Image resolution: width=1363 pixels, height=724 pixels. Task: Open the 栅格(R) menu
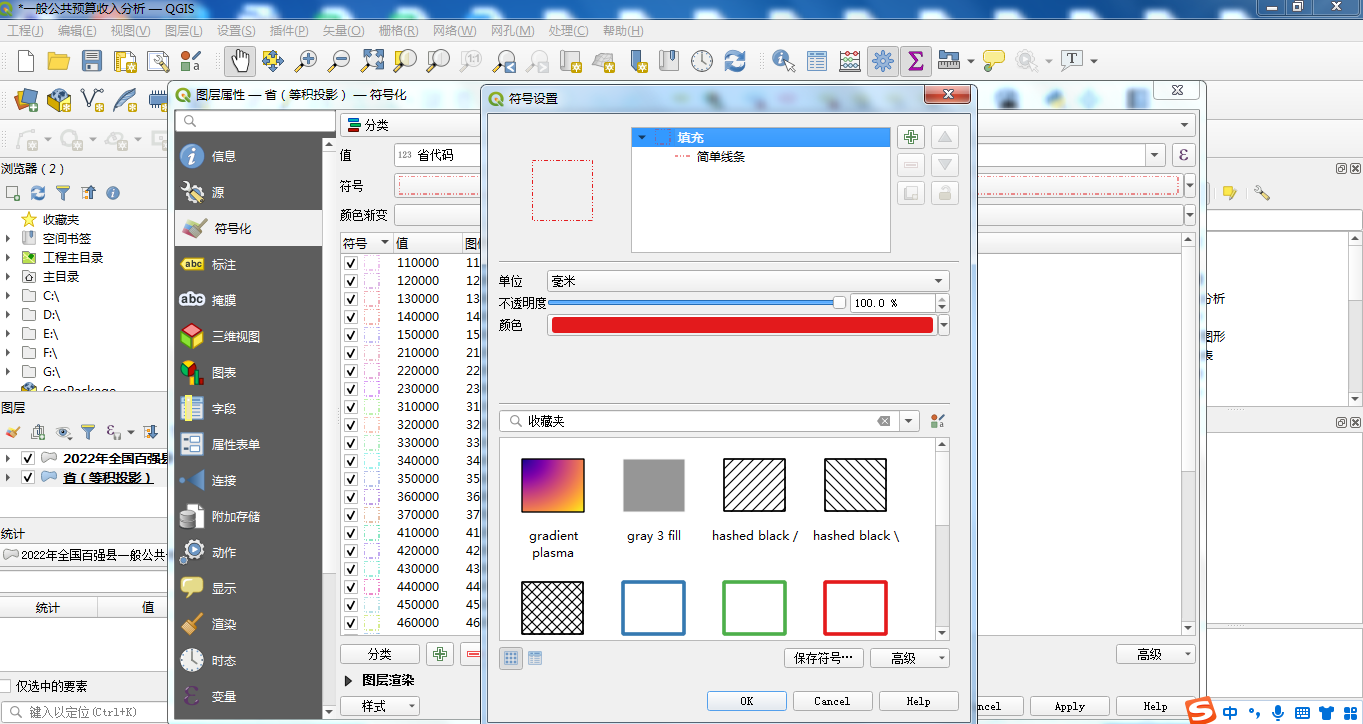click(398, 31)
